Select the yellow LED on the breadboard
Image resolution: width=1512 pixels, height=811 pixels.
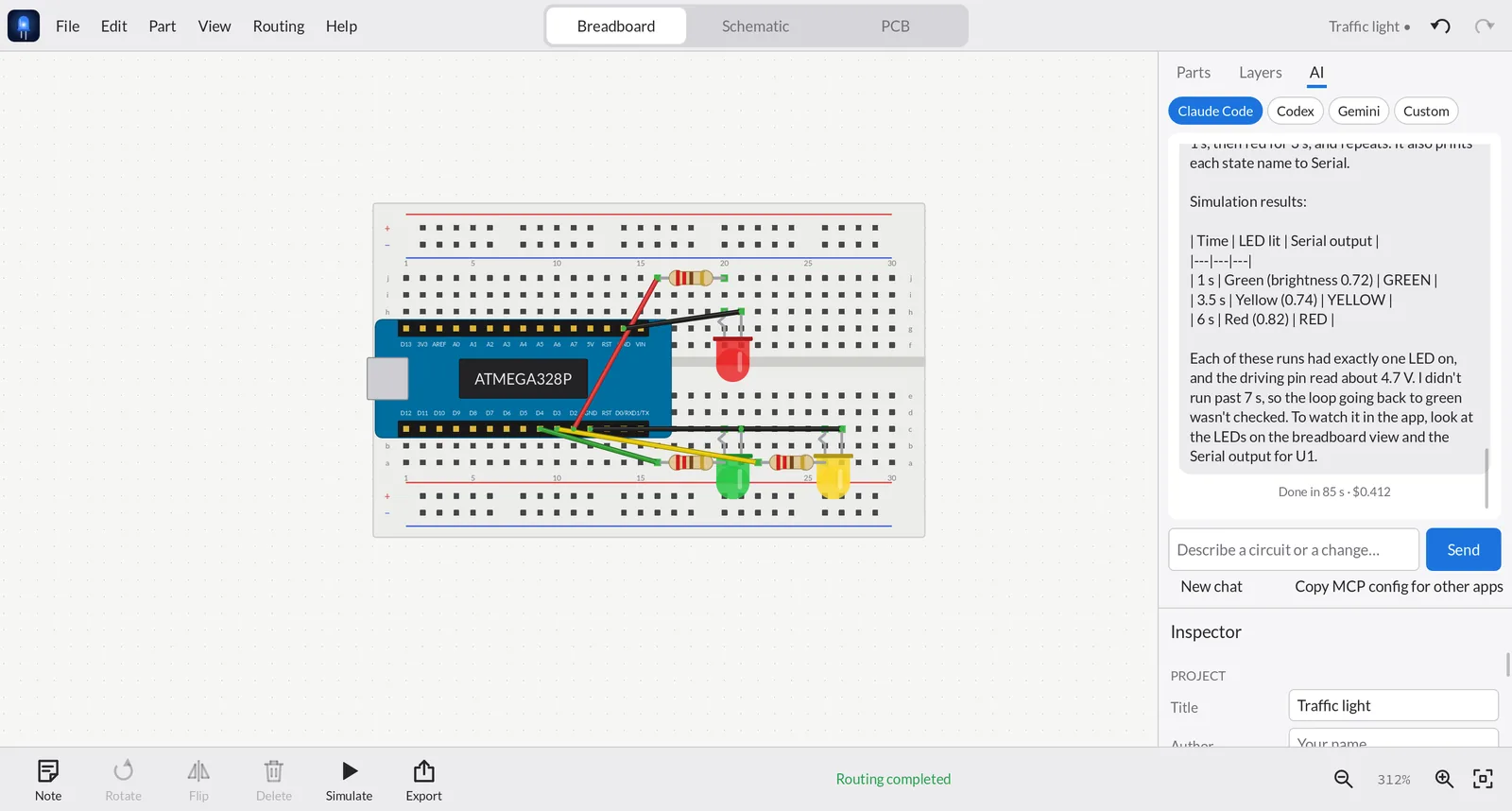point(833,475)
